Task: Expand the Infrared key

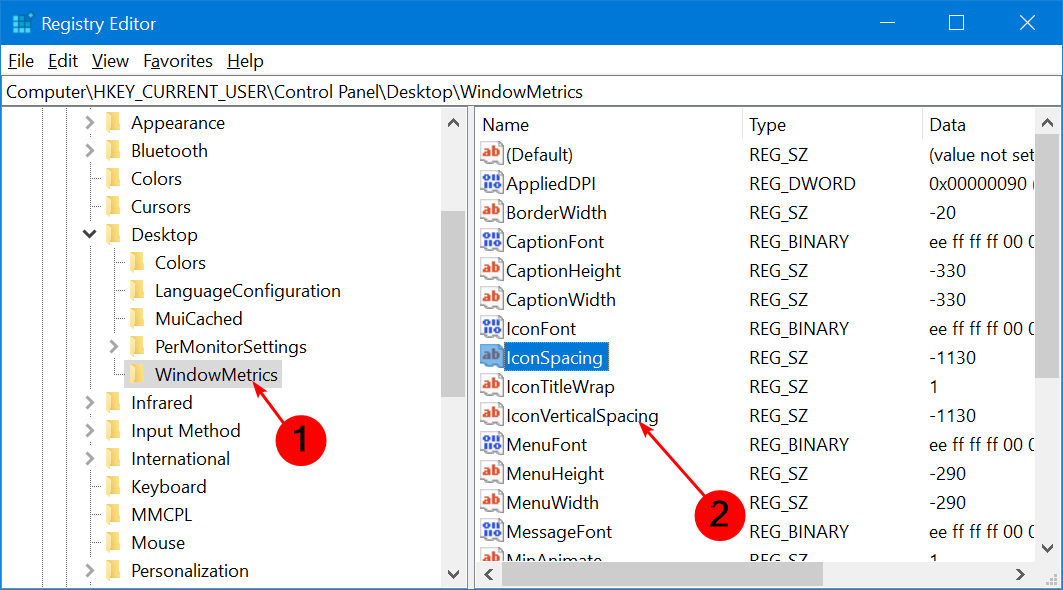Action: point(89,403)
